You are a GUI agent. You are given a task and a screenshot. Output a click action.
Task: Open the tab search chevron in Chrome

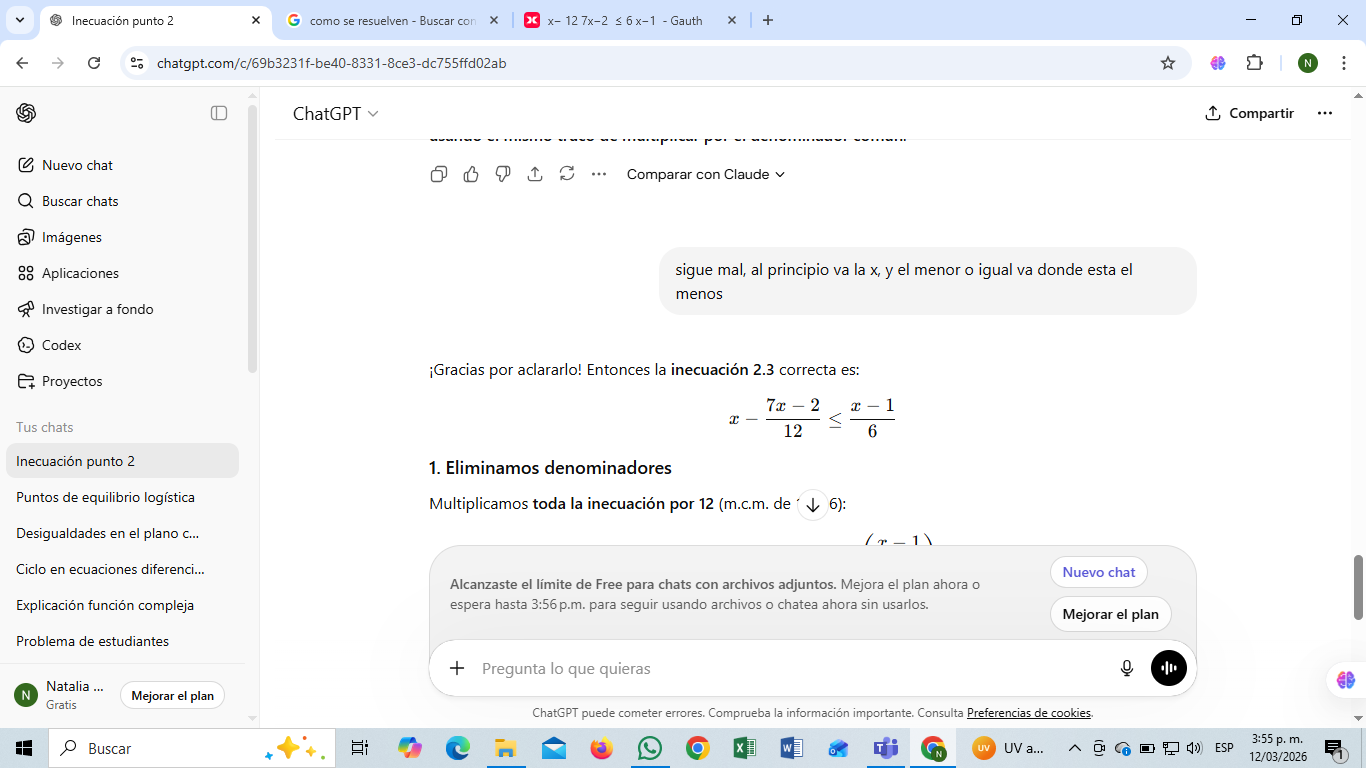(19, 20)
